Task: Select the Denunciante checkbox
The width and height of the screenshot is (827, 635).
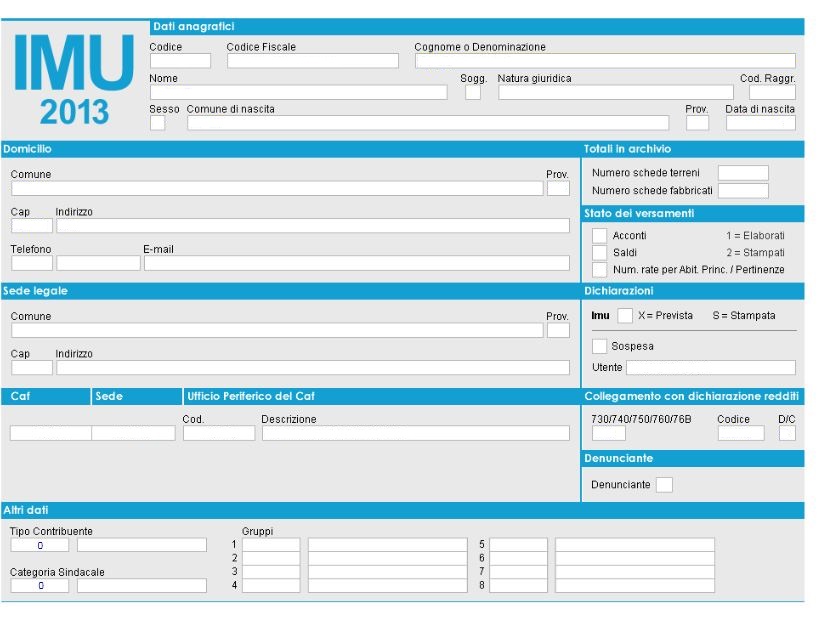Action: (x=664, y=485)
